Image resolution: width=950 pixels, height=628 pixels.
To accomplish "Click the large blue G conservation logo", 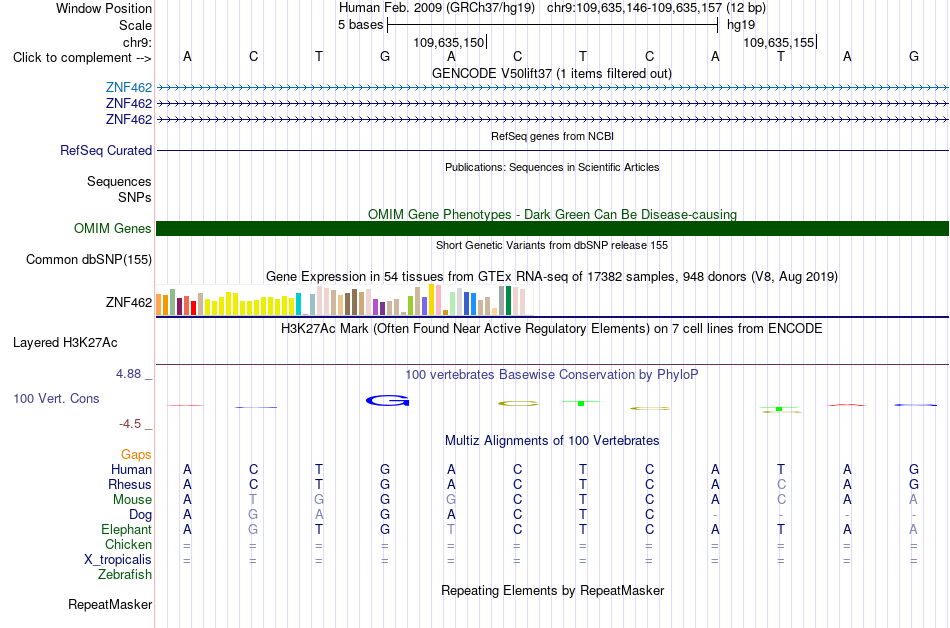I will coord(388,400).
